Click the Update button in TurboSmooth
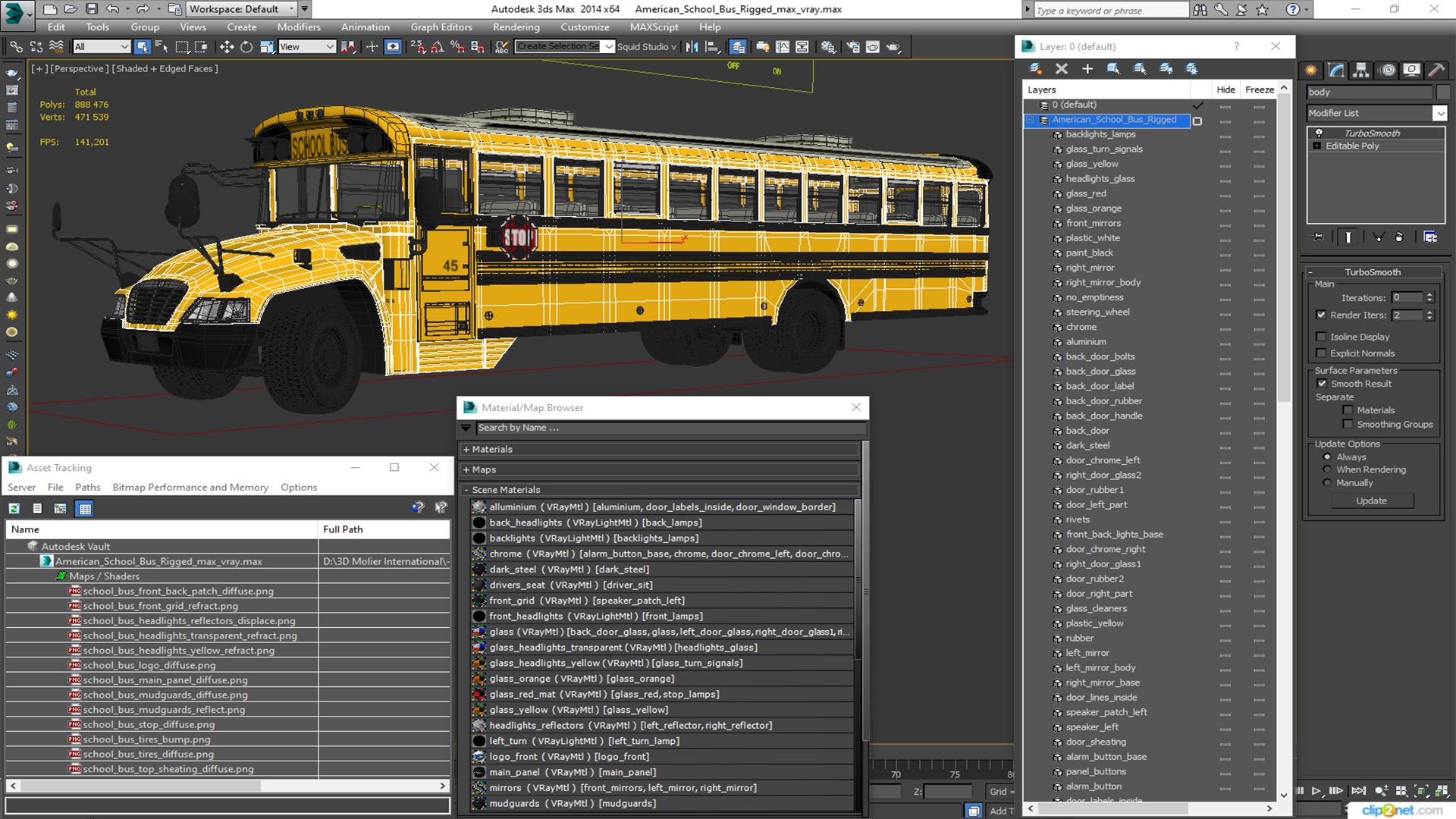 (x=1371, y=500)
